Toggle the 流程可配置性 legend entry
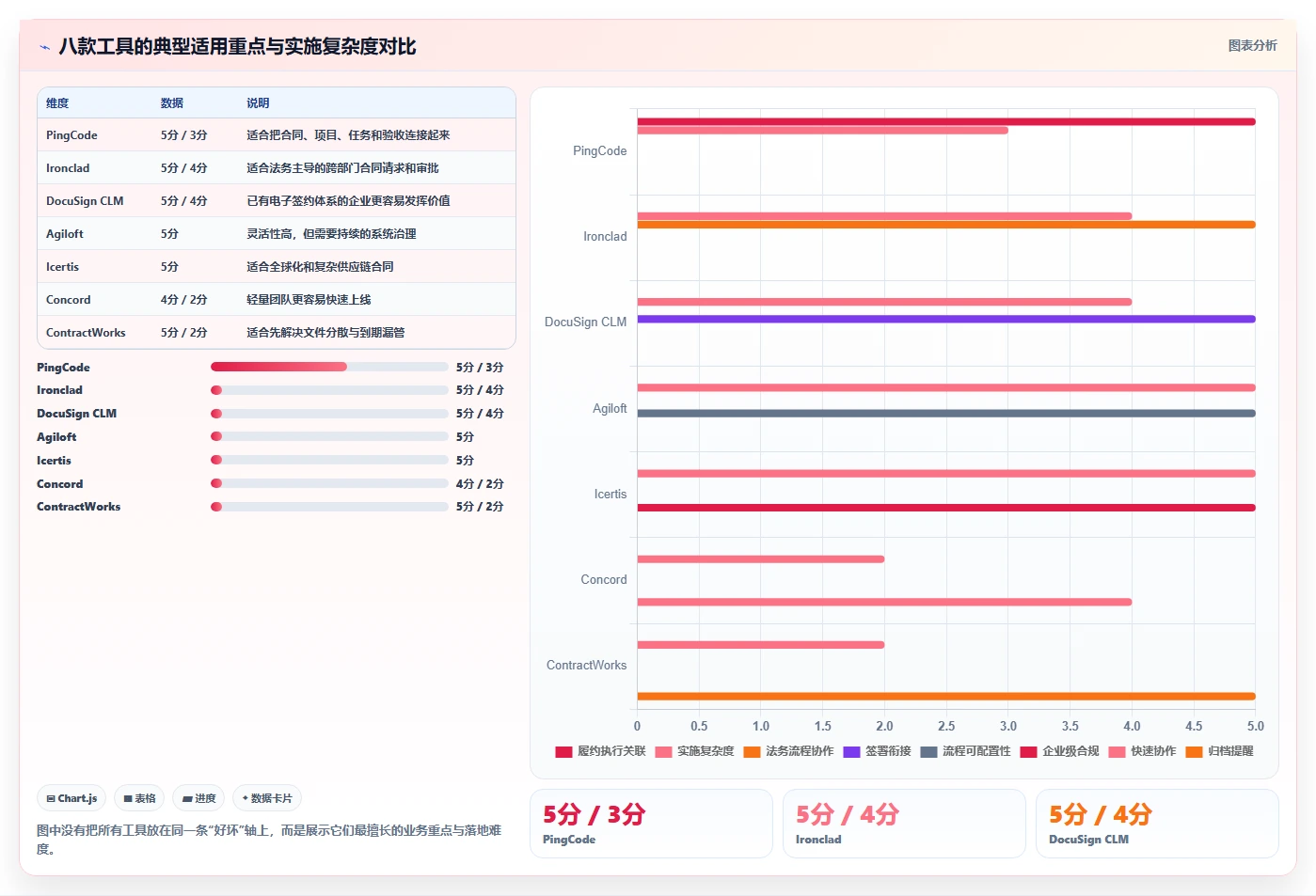Viewport: 1316px width, 896px height. pos(965,751)
